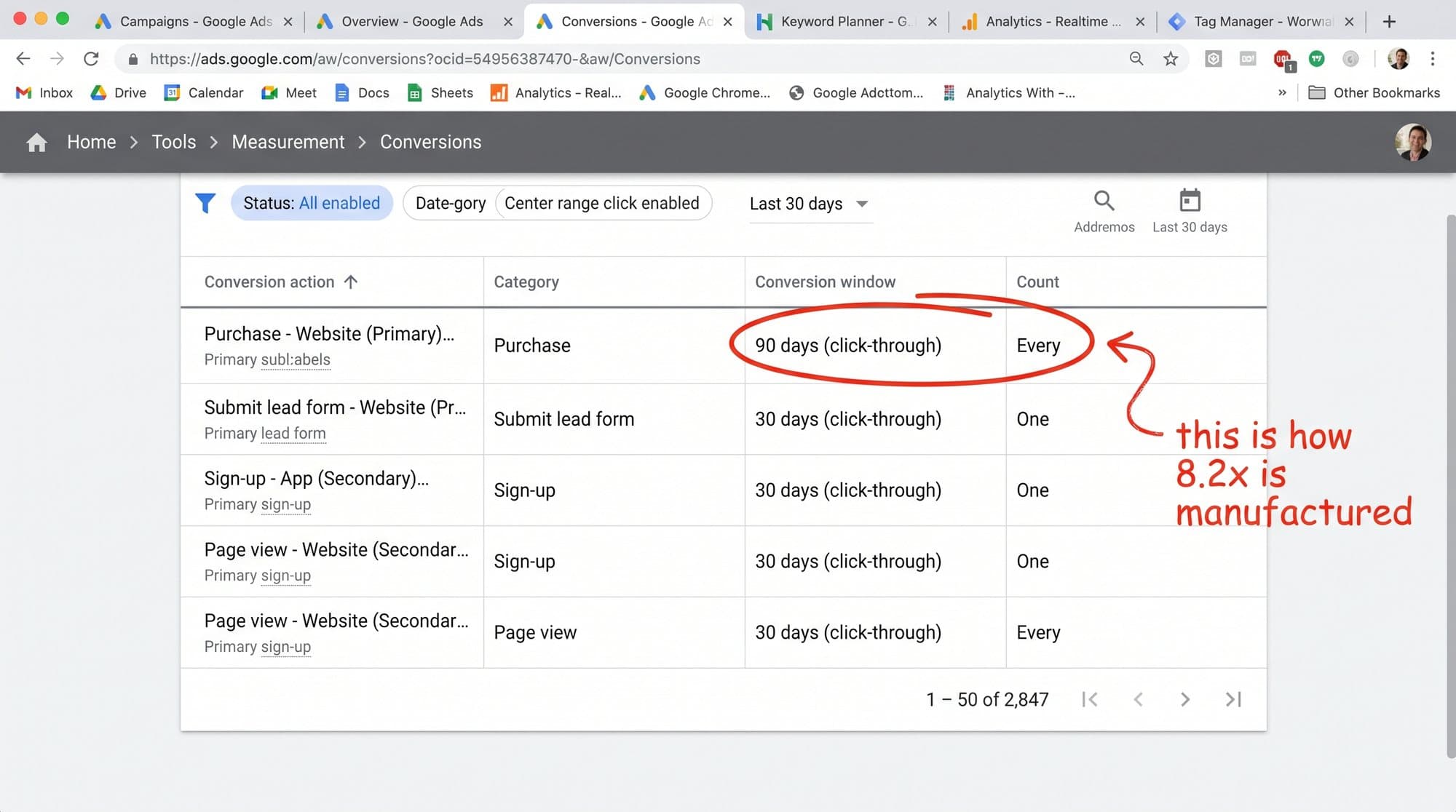Open Purchase - Website (Primary) conversion action
Viewport: 1456px width, 812px height.
click(x=329, y=334)
